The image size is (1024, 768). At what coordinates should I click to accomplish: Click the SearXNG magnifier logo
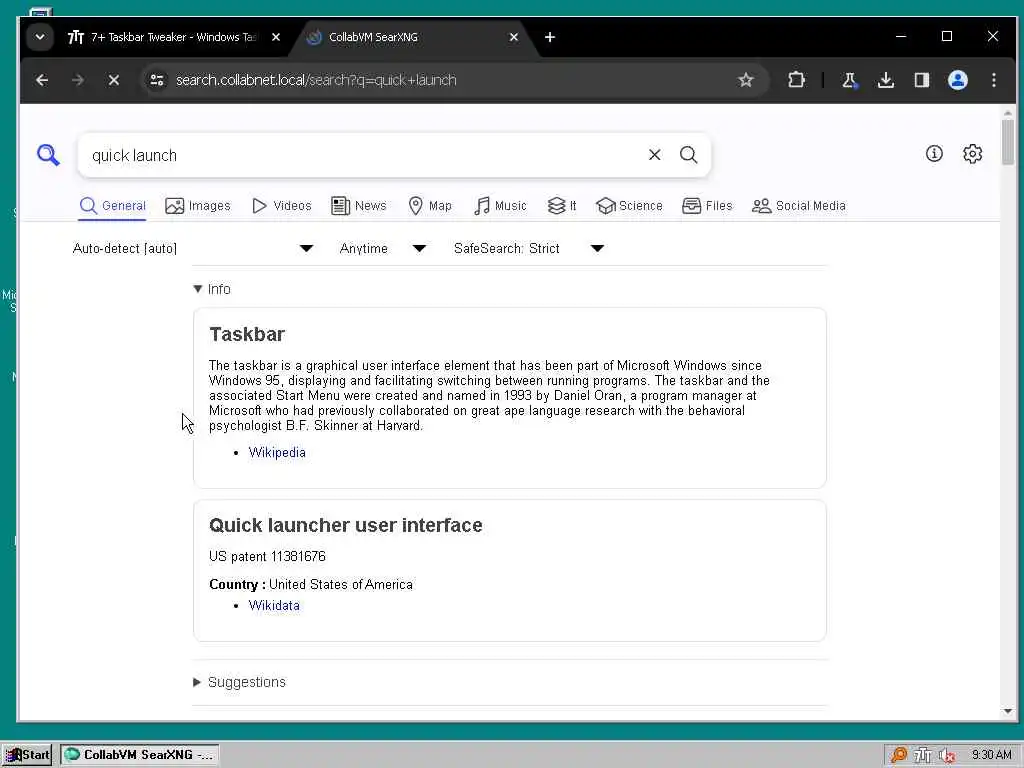coord(48,155)
